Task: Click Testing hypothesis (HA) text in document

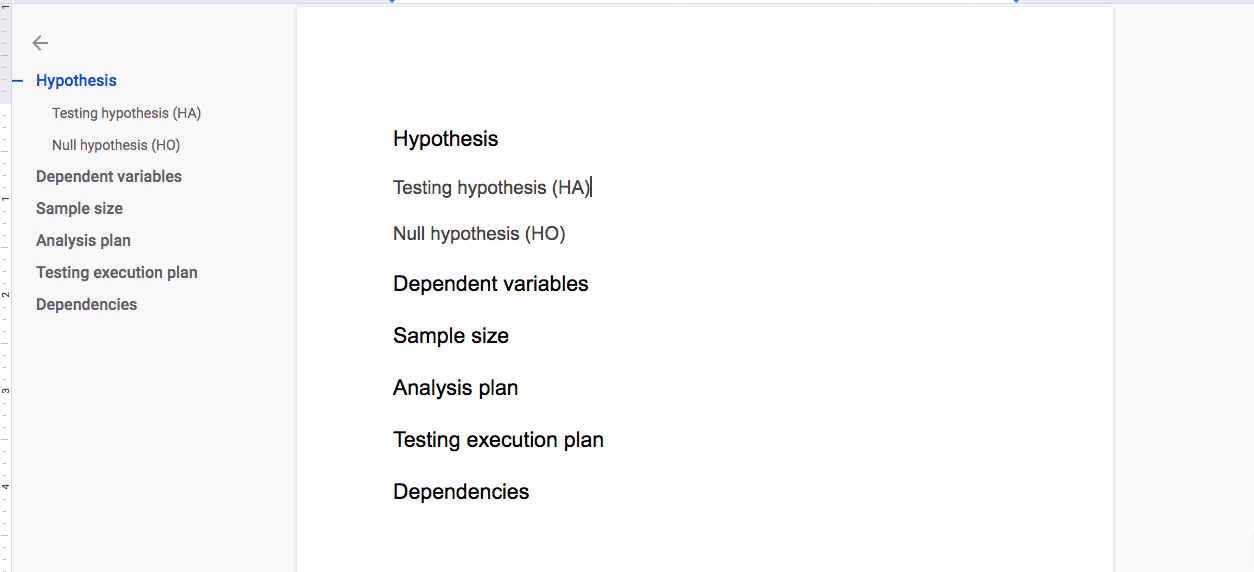Action: coord(491,187)
